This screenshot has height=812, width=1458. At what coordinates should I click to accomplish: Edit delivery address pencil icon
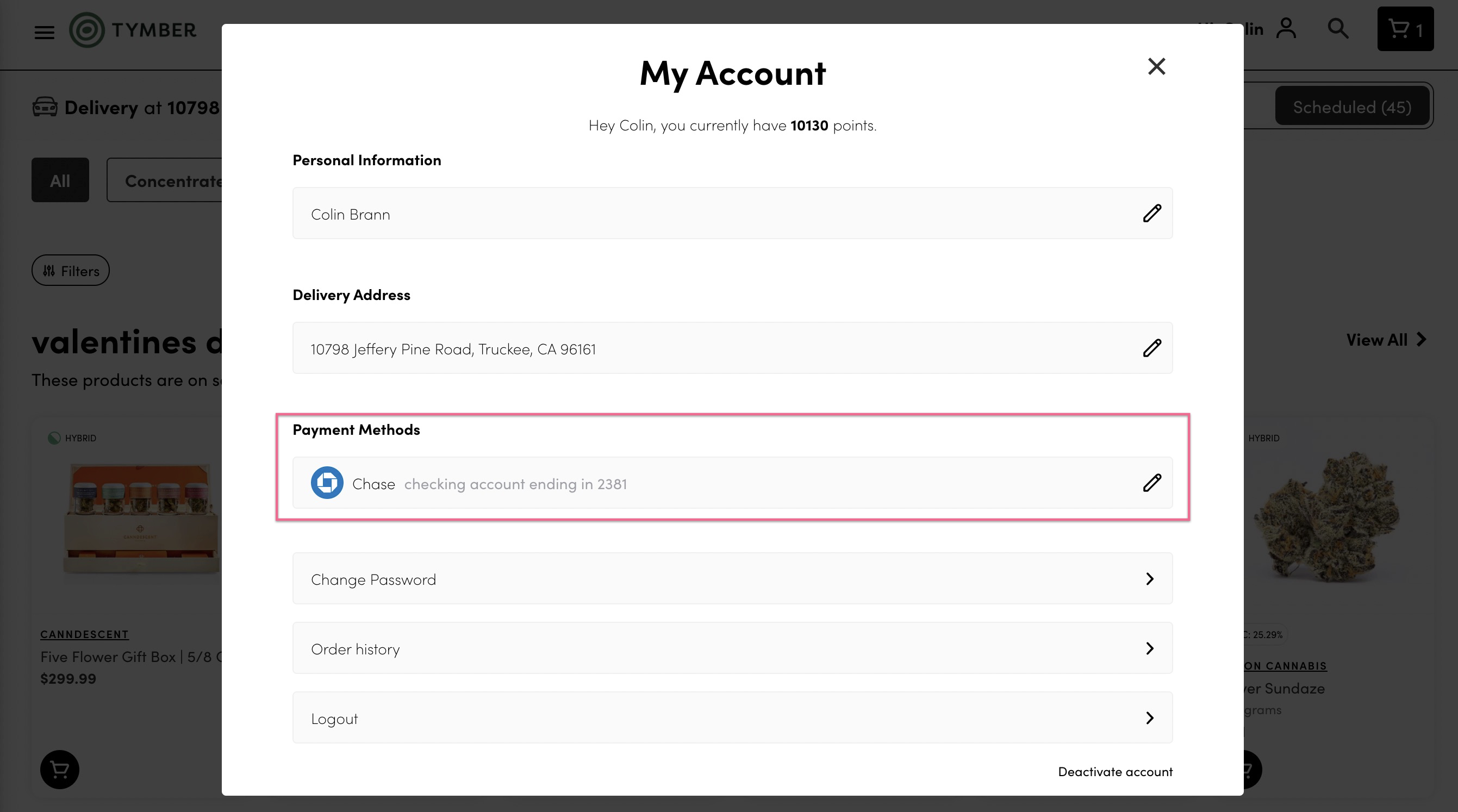[1151, 348]
